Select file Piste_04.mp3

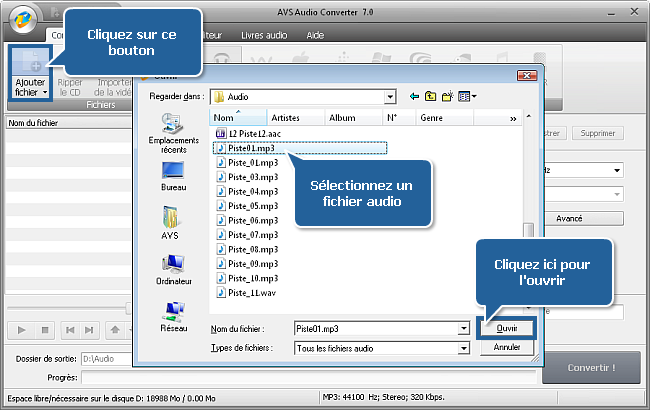[247, 192]
